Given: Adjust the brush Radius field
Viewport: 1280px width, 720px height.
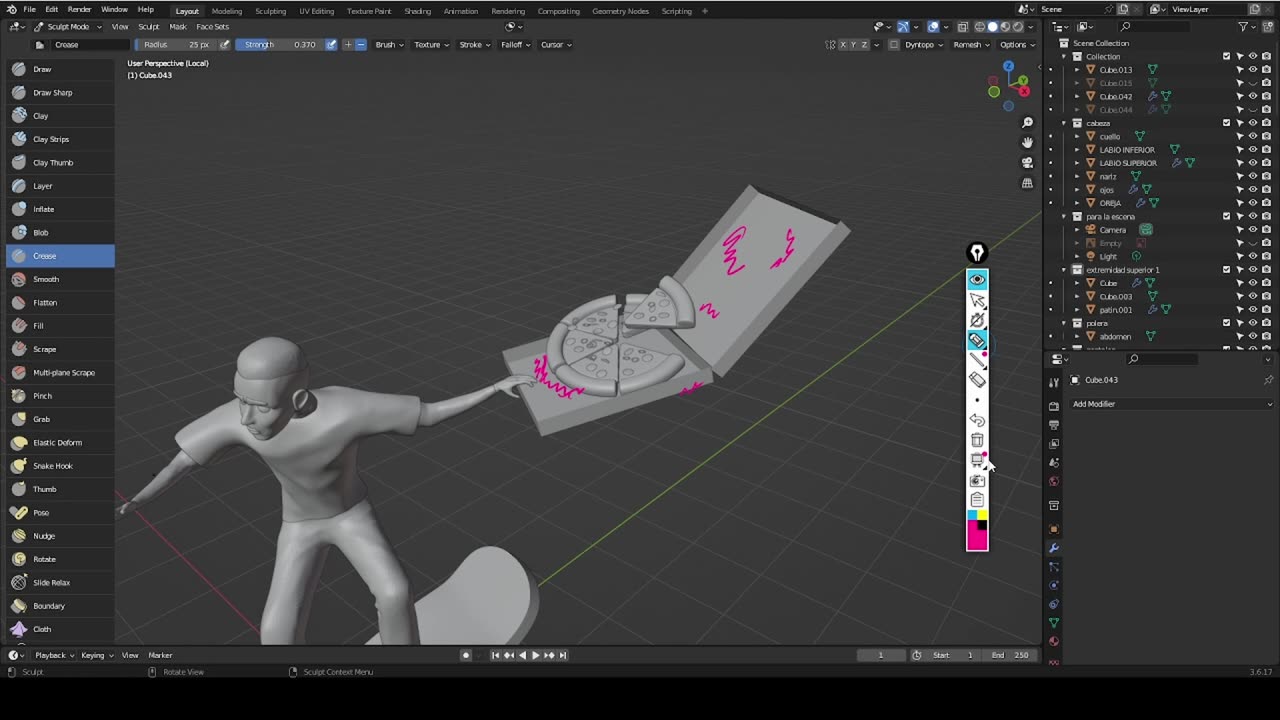Looking at the screenshot, I should pos(176,45).
